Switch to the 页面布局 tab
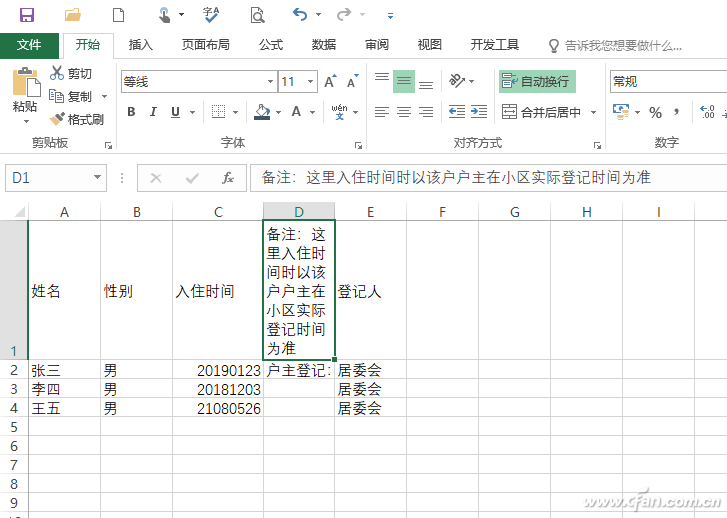The image size is (727, 518). [x=205, y=45]
